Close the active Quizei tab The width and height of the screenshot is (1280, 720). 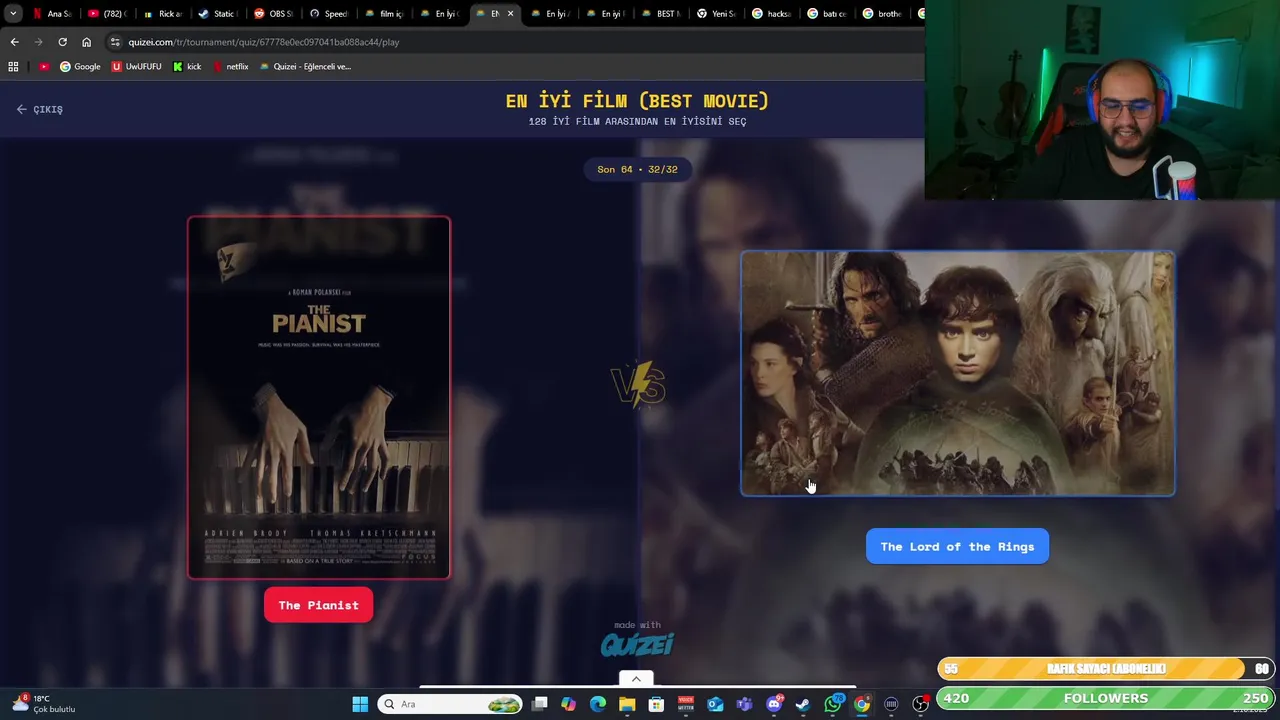click(510, 14)
